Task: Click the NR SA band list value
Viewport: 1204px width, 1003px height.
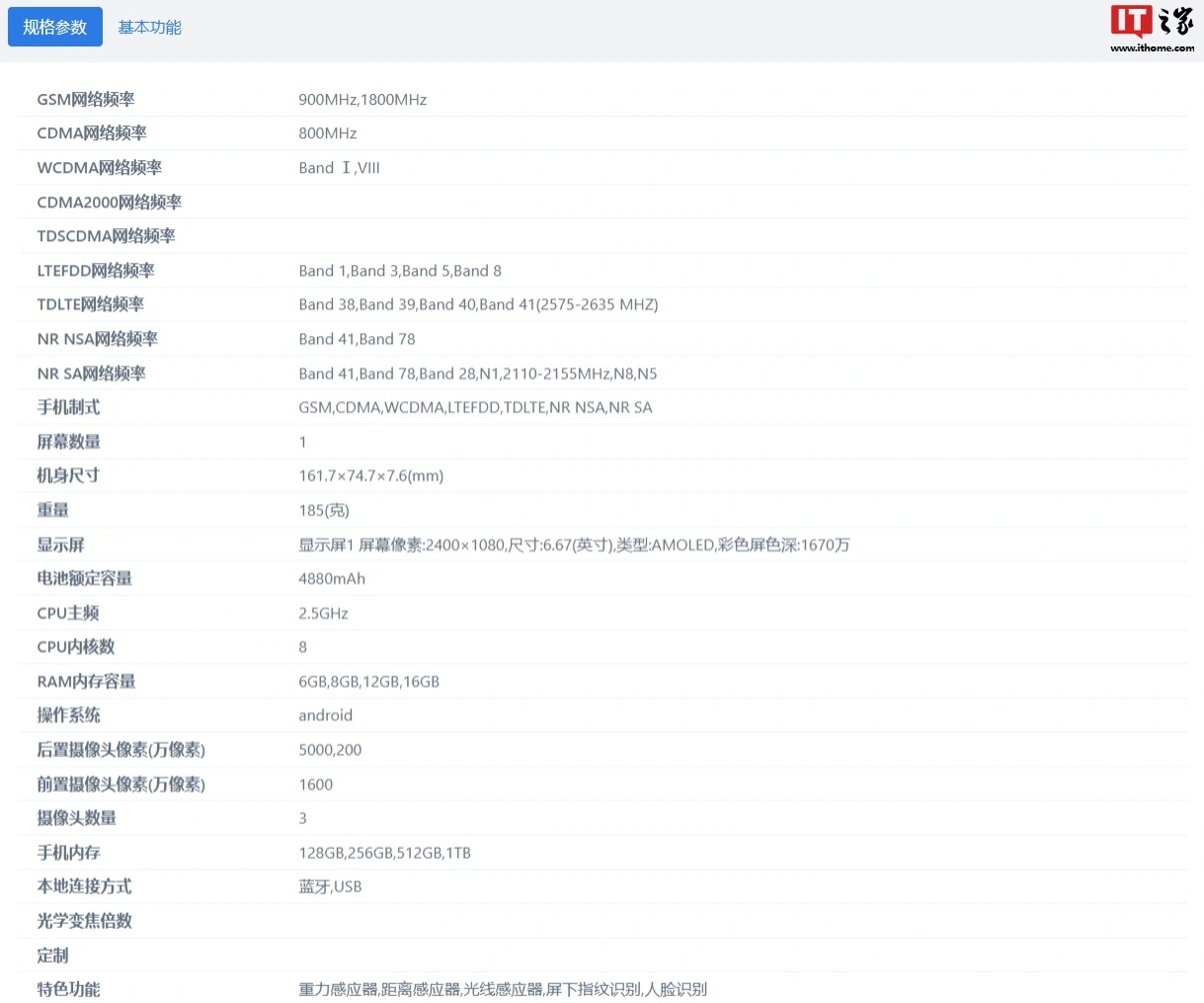Action: coord(478,374)
